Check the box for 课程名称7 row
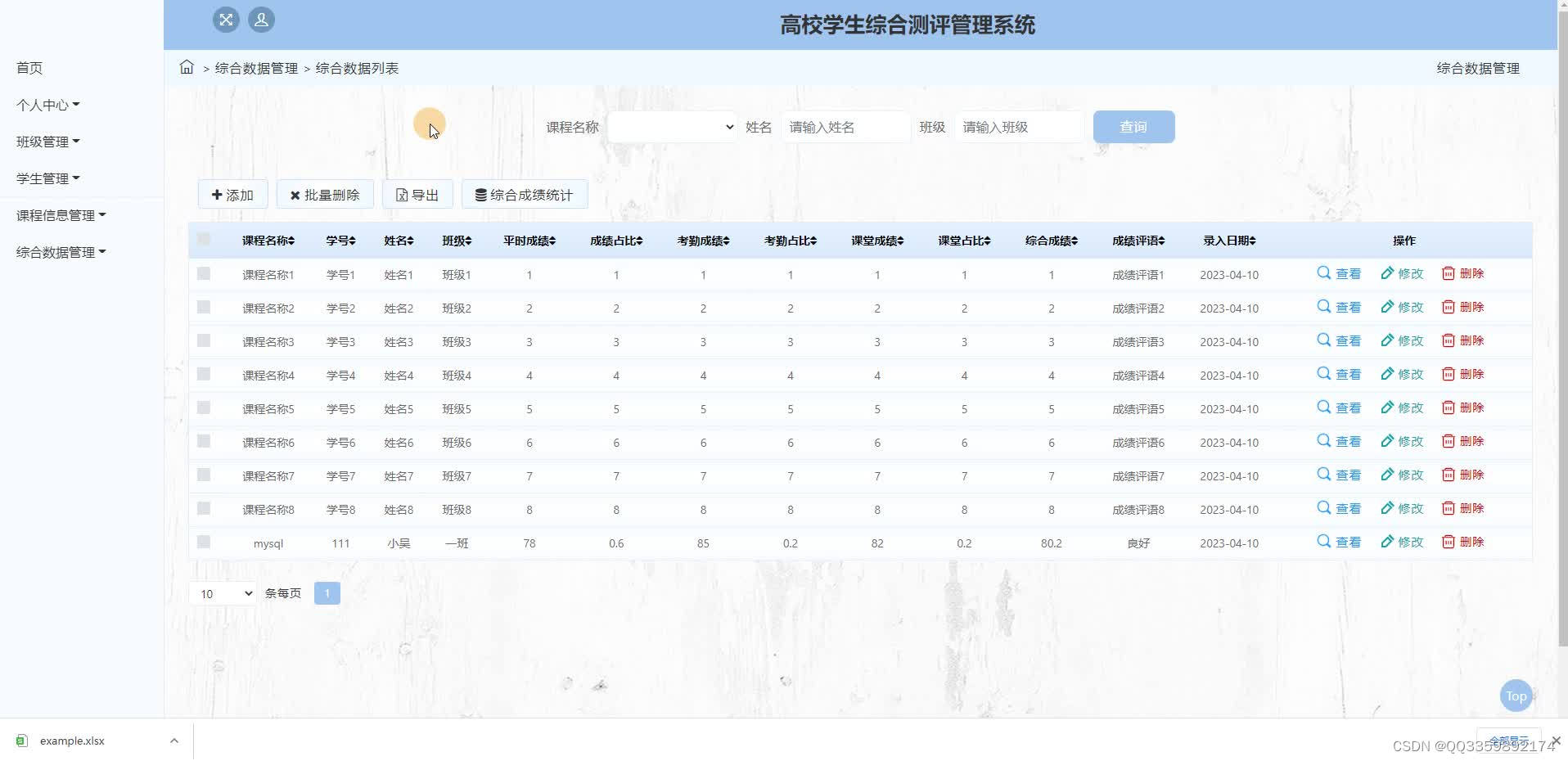The image size is (1568, 761). (x=204, y=475)
